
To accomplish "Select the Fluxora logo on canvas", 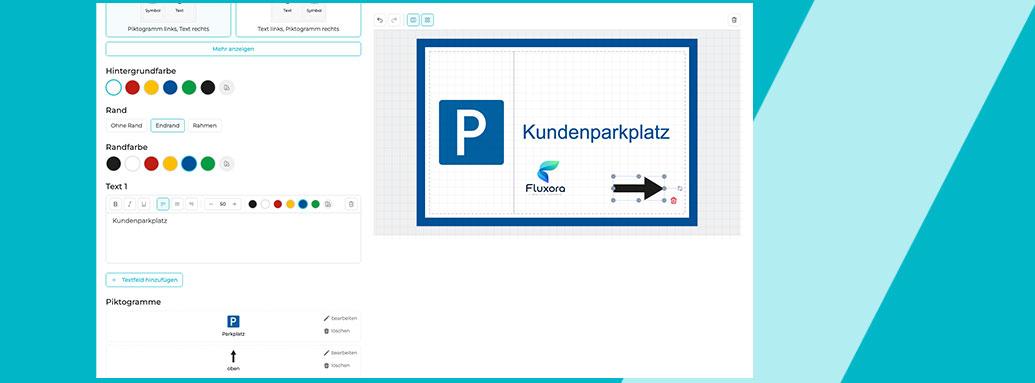I will click(545, 178).
